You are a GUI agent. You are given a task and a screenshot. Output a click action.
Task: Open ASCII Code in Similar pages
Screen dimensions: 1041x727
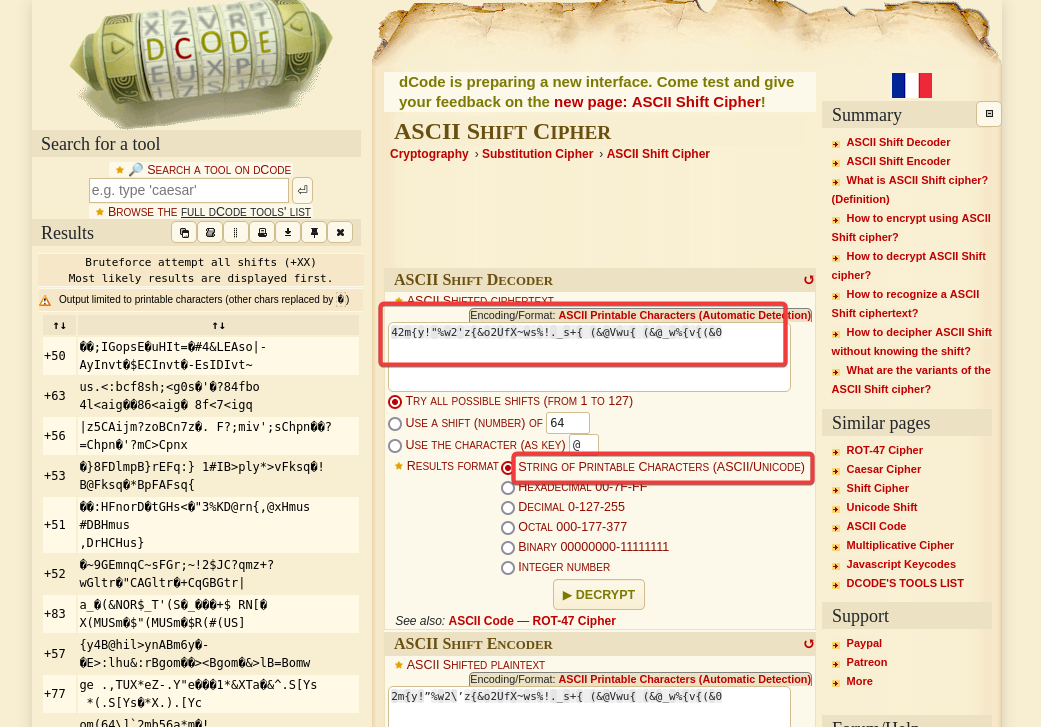click(x=876, y=526)
